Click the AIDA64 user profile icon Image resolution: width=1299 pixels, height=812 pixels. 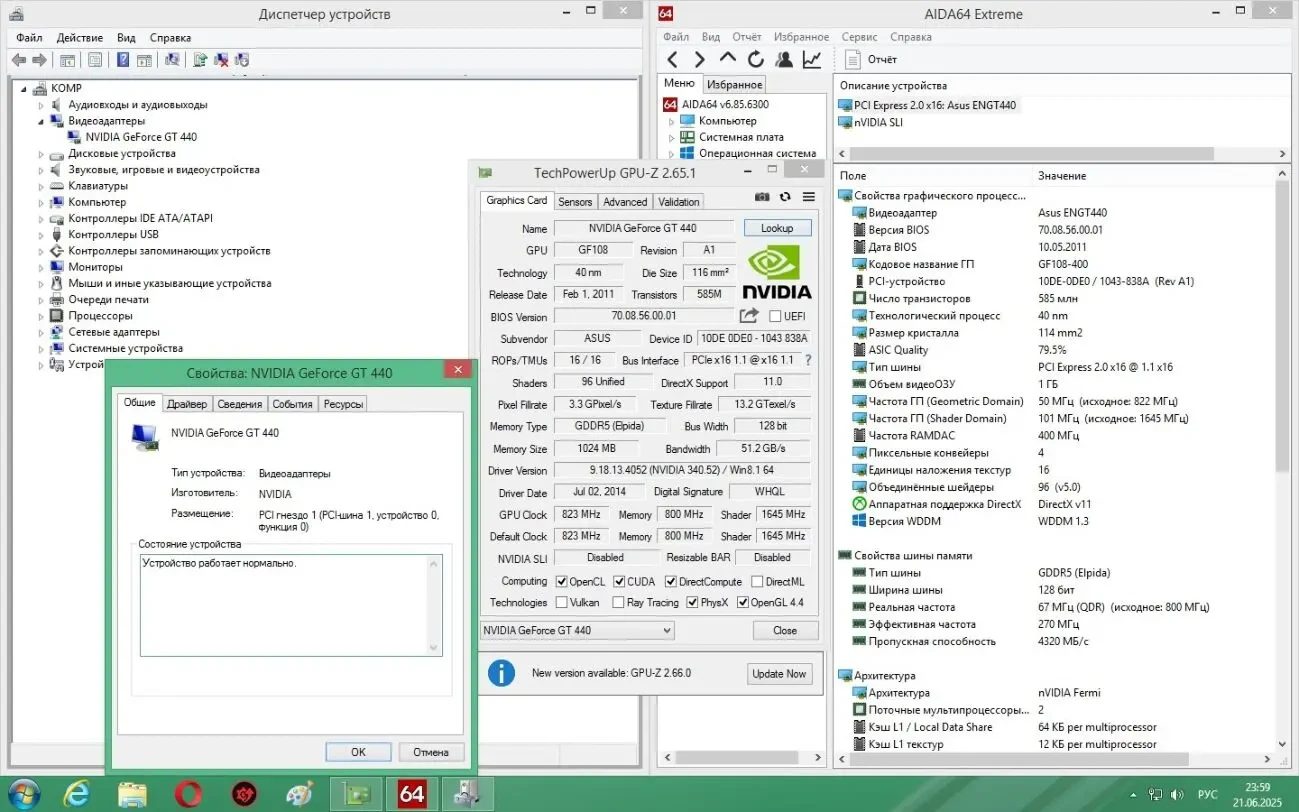784,60
